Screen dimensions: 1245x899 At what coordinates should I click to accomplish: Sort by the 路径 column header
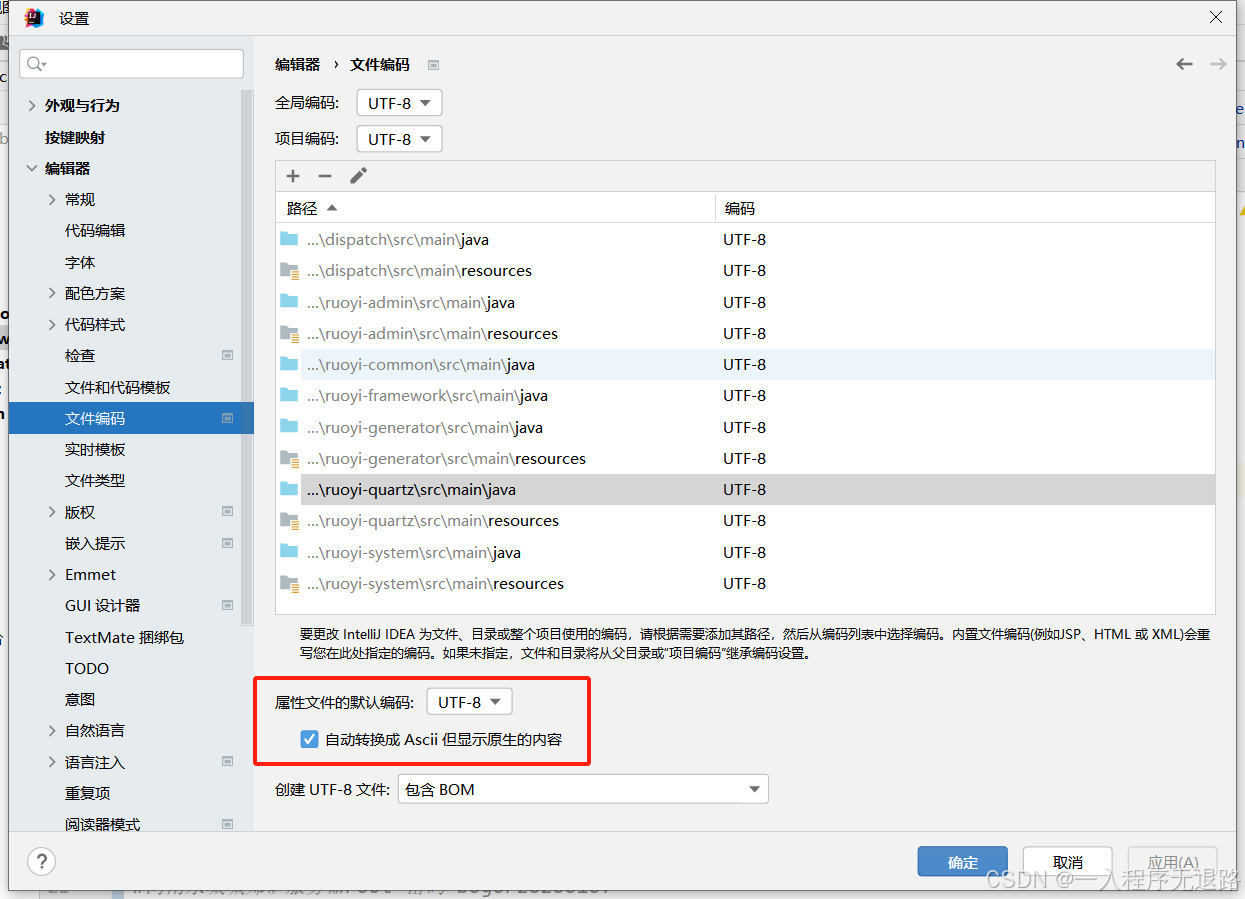pos(496,208)
